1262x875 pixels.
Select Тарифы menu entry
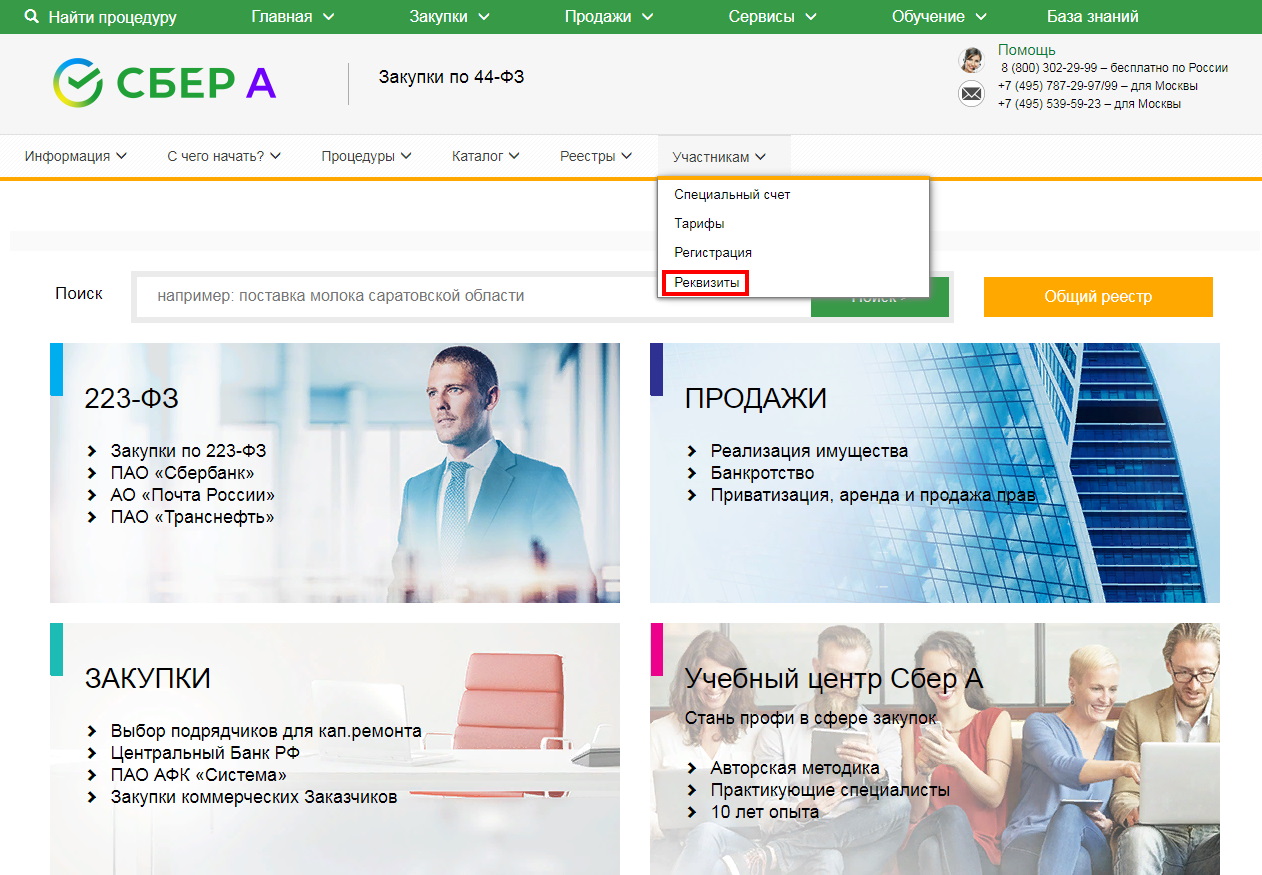699,224
